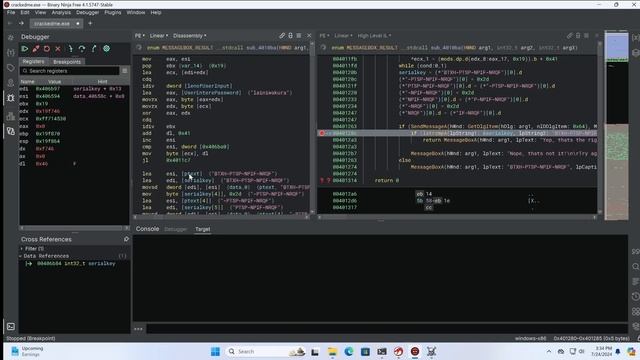Click the console command input field

coord(387,329)
